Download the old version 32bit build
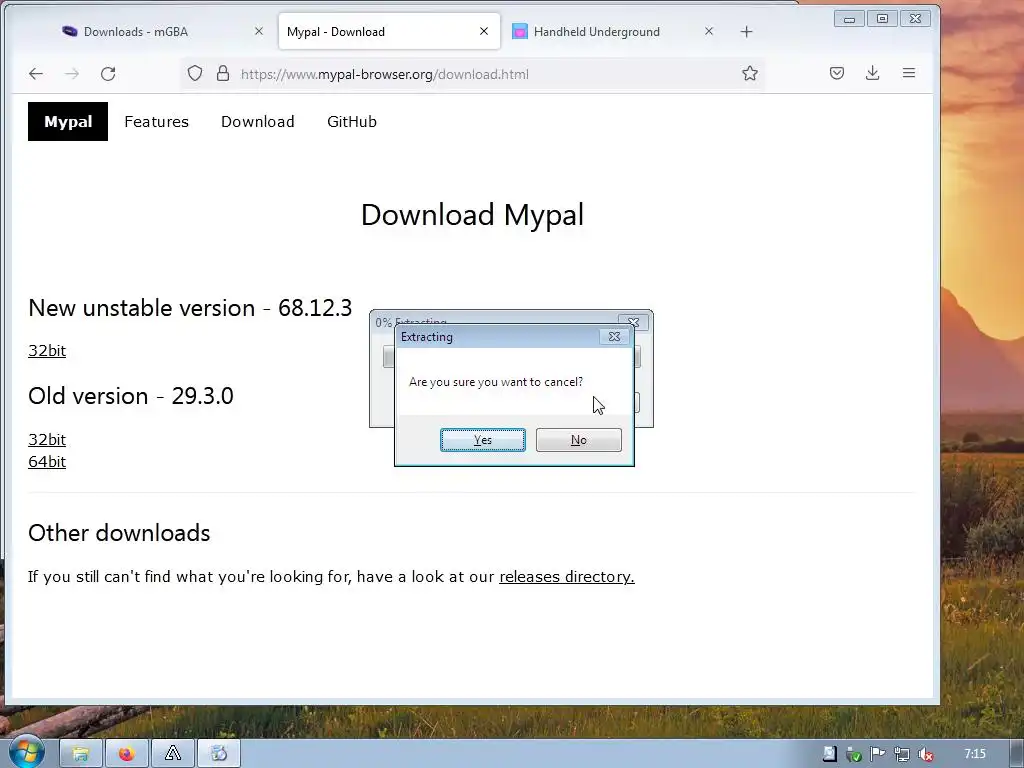The width and height of the screenshot is (1024, 768). tap(47, 440)
